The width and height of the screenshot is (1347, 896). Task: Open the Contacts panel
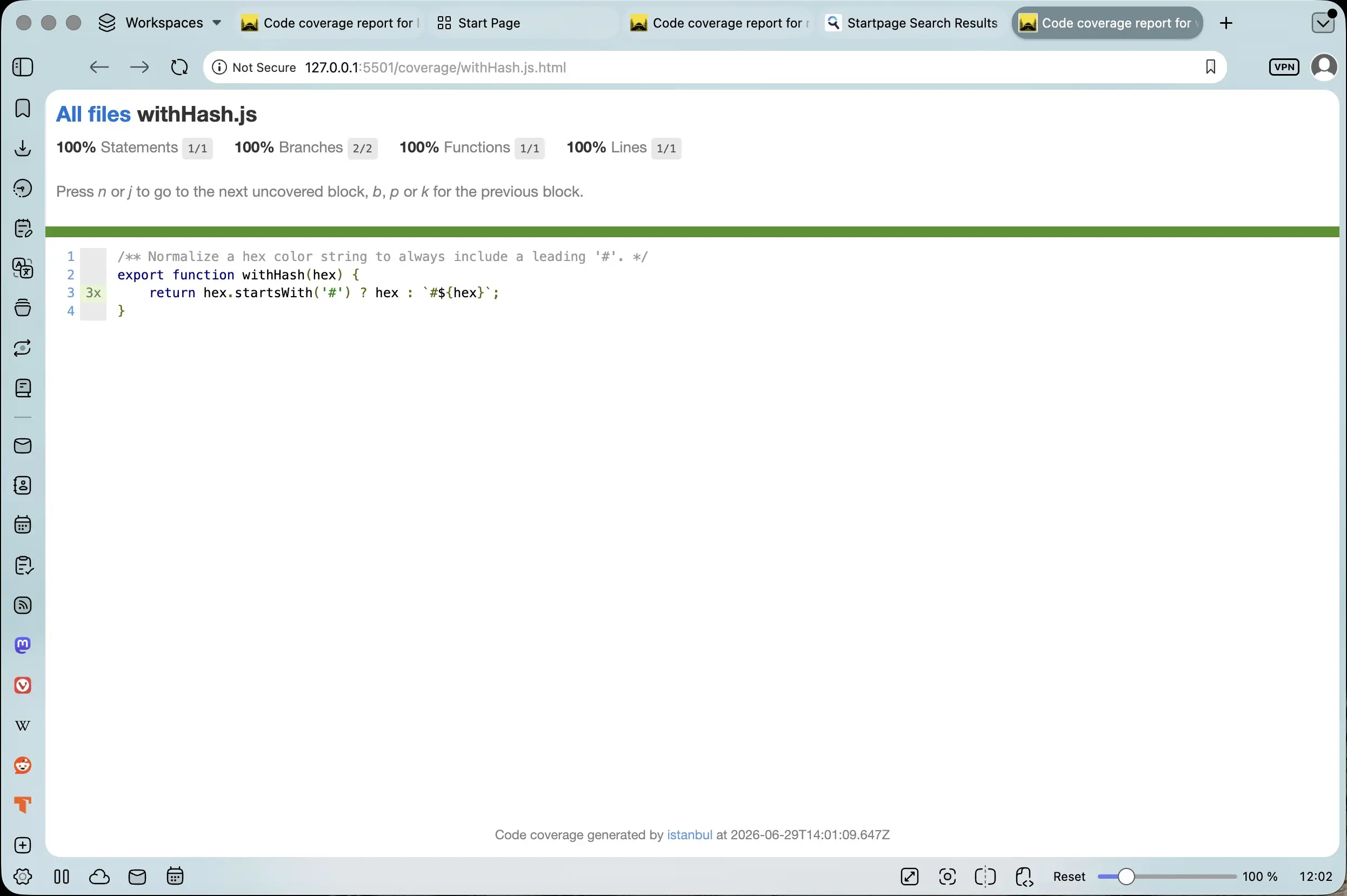click(x=23, y=486)
